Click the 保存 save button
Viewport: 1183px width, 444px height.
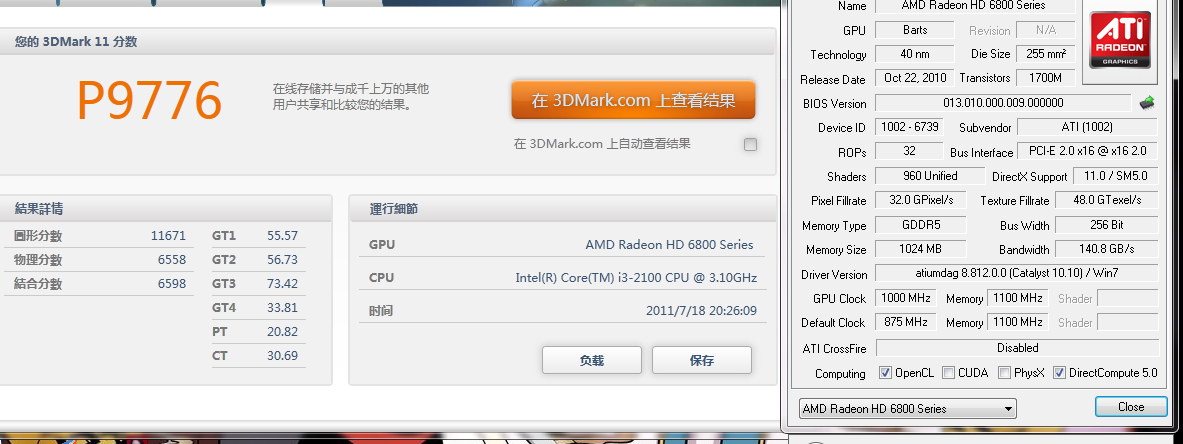click(x=702, y=360)
